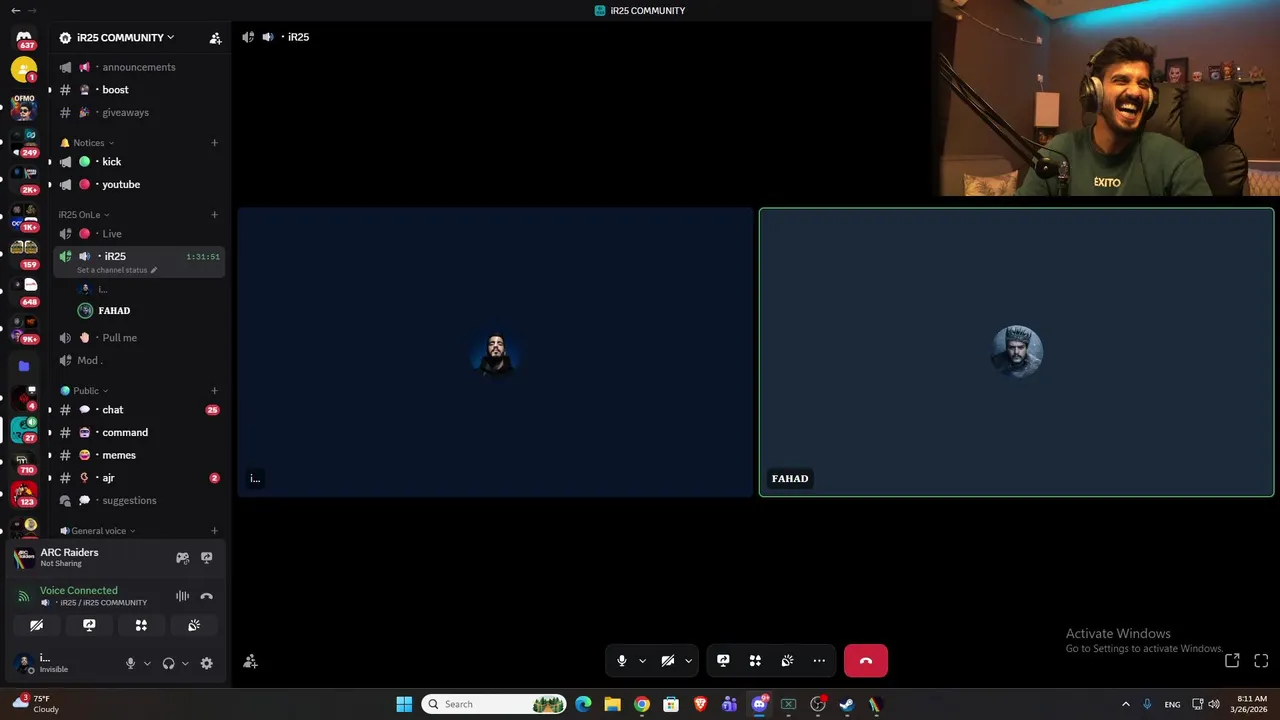This screenshot has height=720, width=1280.
Task: Turn on camera from sidebar voice panel
Action: click(x=36, y=625)
